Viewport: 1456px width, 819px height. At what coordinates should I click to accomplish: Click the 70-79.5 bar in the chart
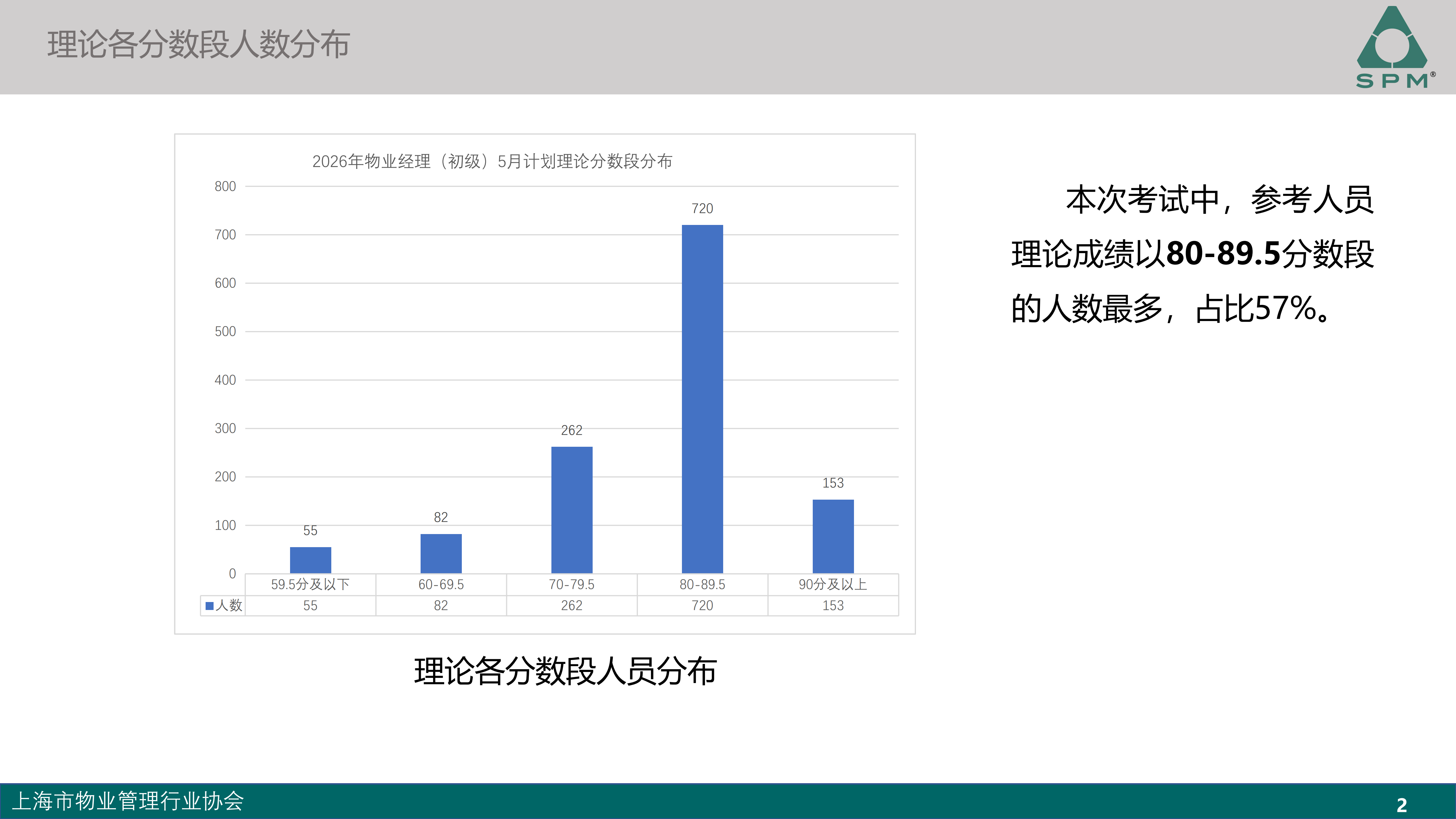tap(571, 510)
